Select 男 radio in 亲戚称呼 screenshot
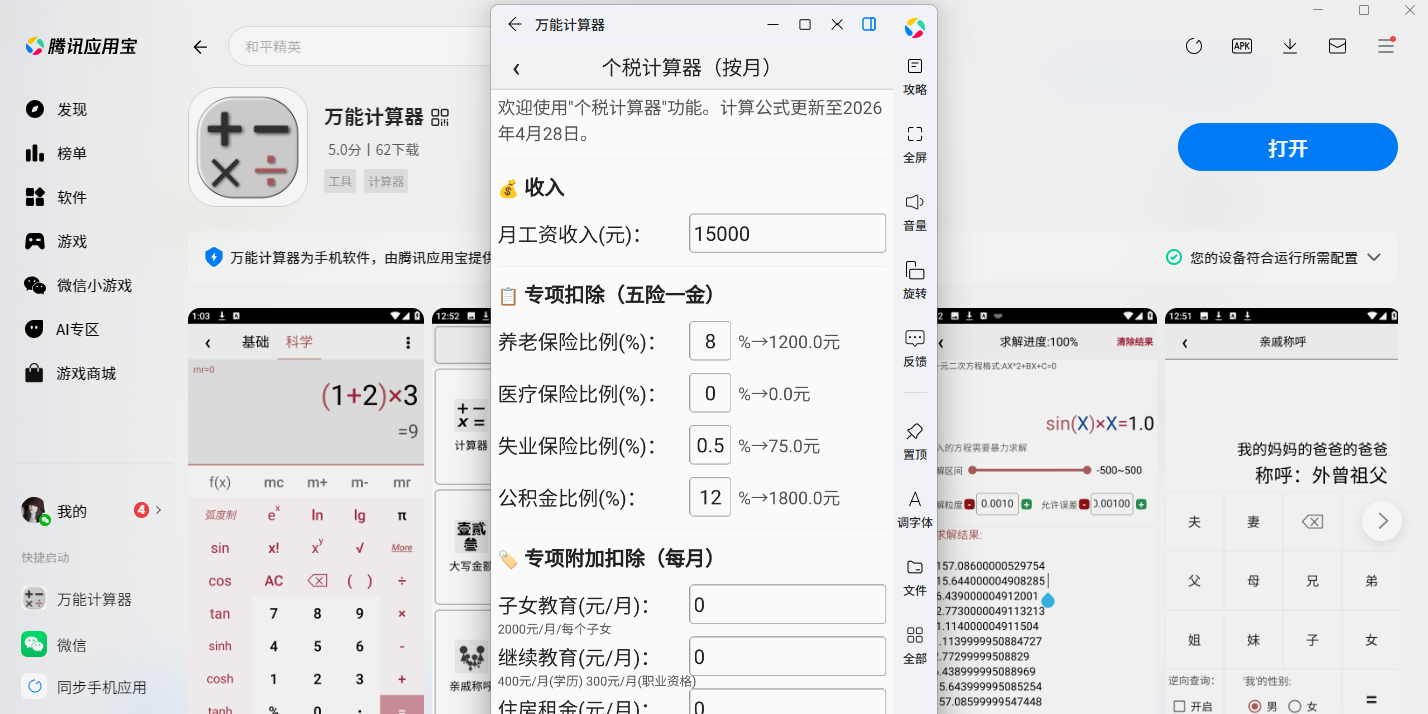This screenshot has height=714, width=1428. [x=1255, y=706]
